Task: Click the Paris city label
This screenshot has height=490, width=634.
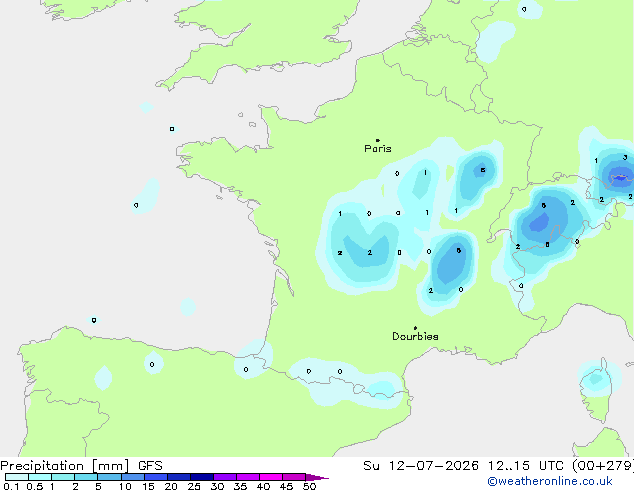Action: (x=378, y=149)
